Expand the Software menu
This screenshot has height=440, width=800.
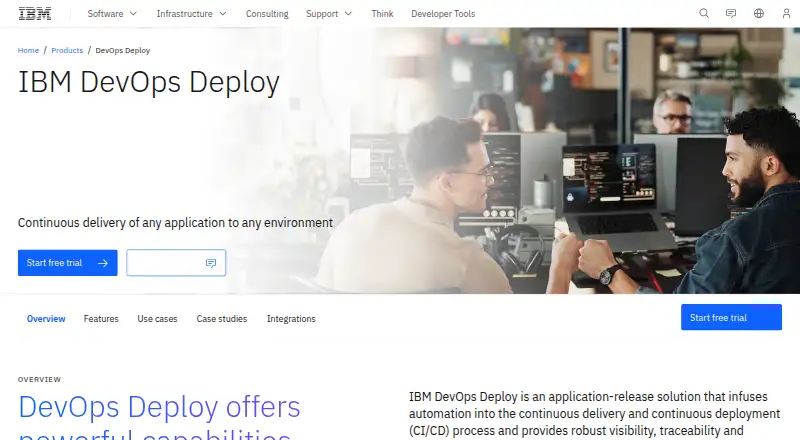point(112,14)
